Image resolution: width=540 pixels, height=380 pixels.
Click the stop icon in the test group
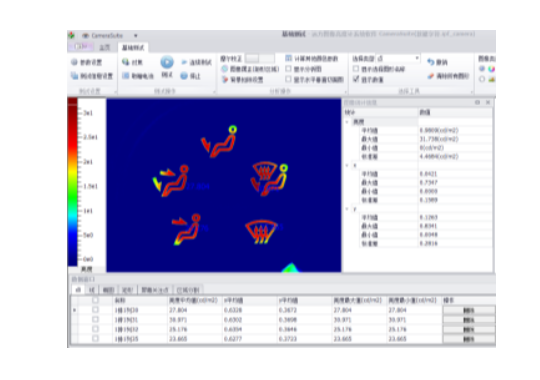[184, 76]
